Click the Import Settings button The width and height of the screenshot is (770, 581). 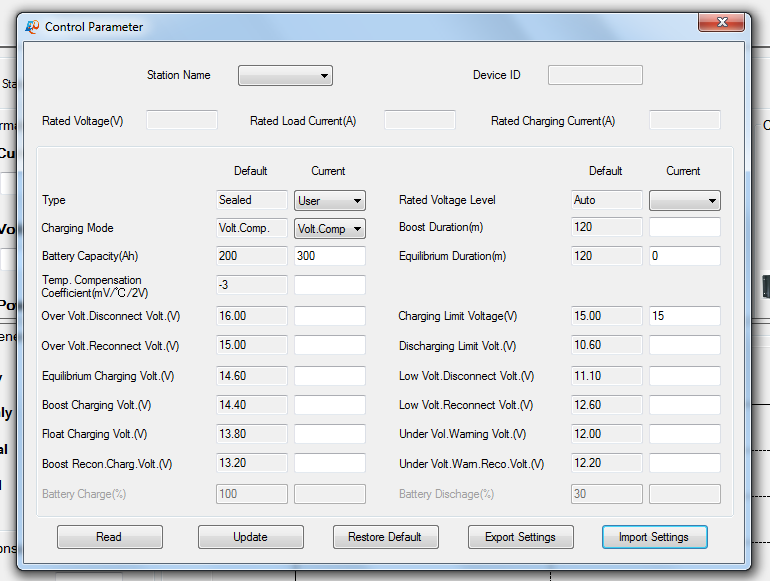[654, 537]
